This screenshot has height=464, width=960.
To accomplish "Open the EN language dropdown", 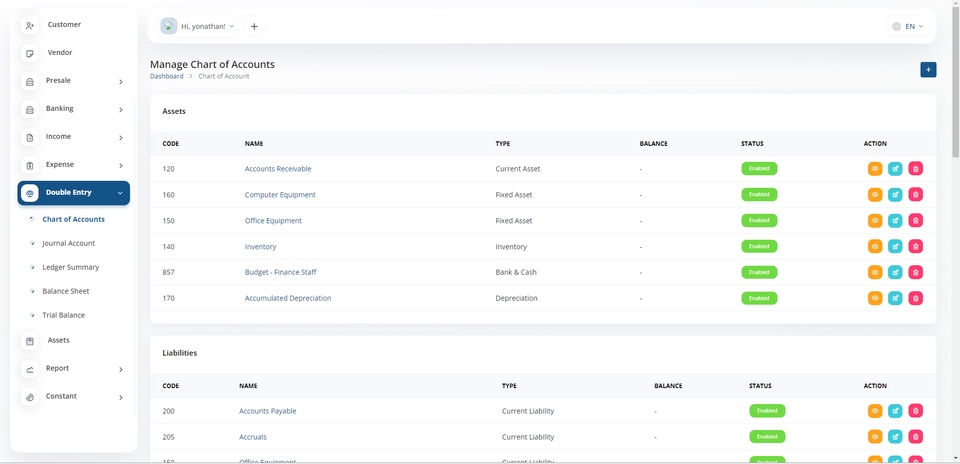I will click(x=908, y=26).
